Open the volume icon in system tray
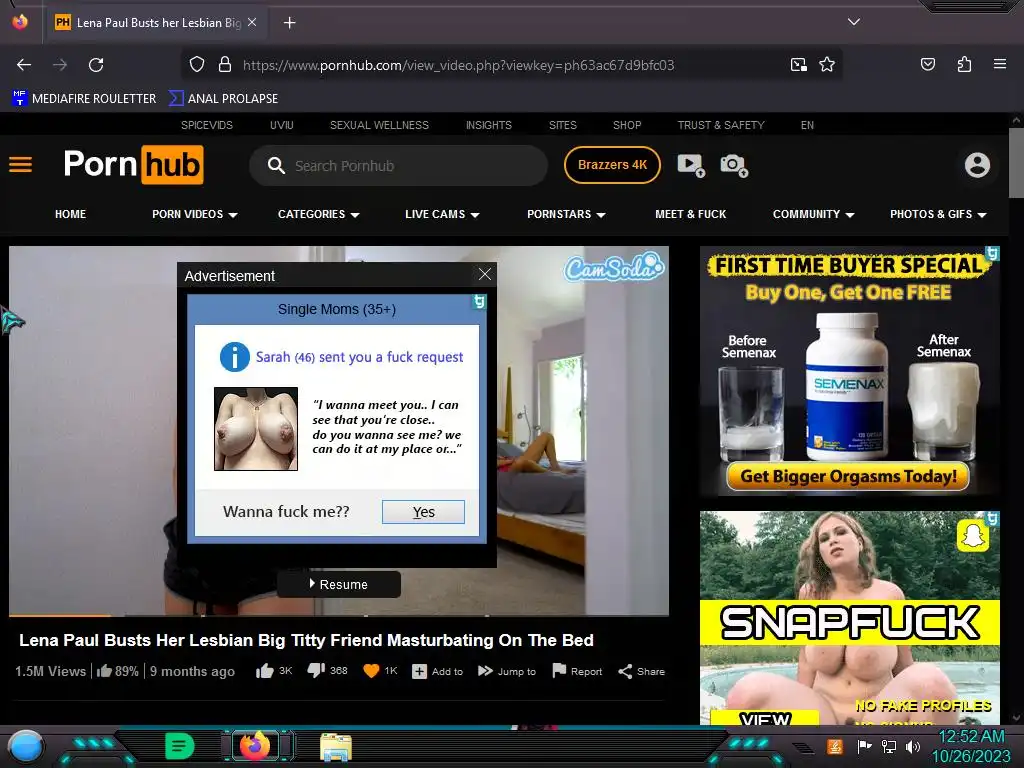Image resolution: width=1024 pixels, height=768 pixels. (912, 746)
